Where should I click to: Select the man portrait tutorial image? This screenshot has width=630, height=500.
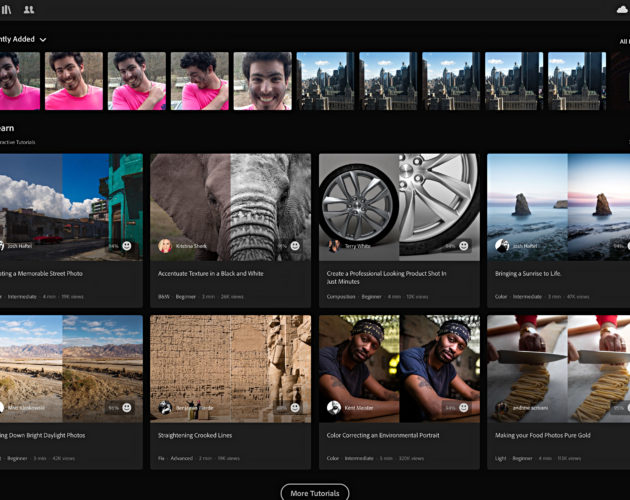pos(399,369)
